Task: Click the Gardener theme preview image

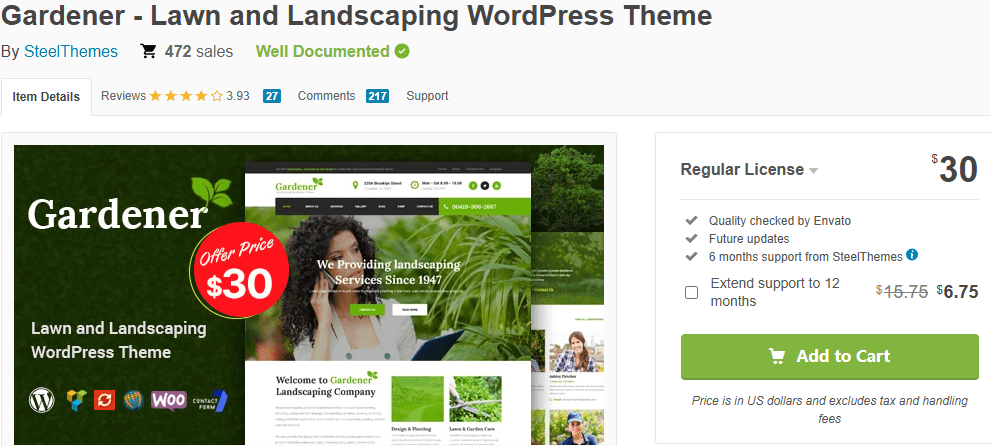Action: point(308,295)
